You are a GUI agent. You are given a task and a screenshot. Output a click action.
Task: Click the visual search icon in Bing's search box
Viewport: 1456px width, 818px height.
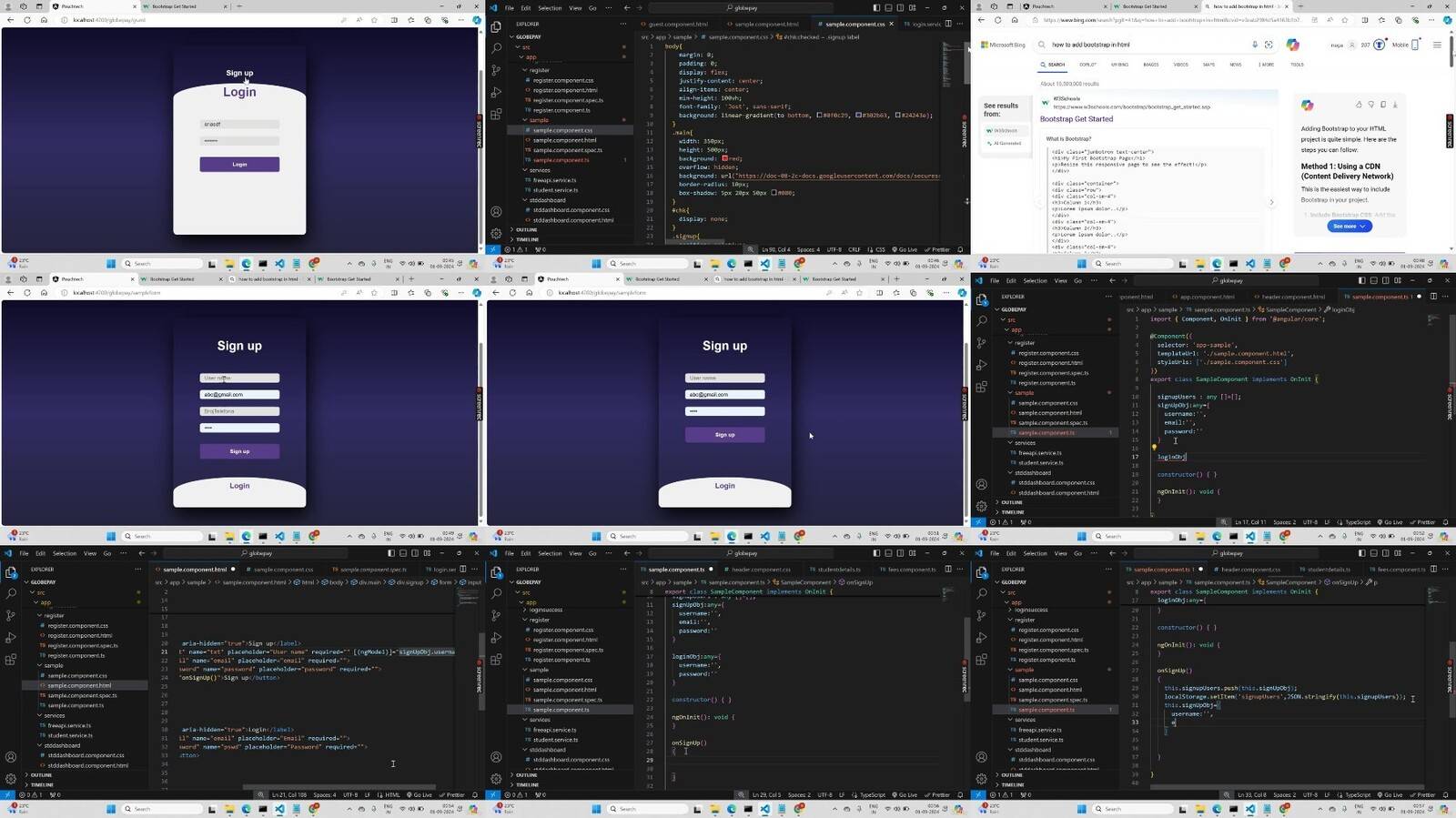point(1269,45)
